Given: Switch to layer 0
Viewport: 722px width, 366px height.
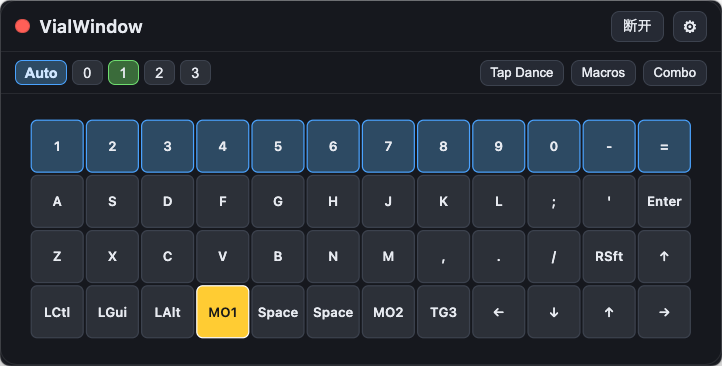Looking at the screenshot, I should tap(87, 73).
